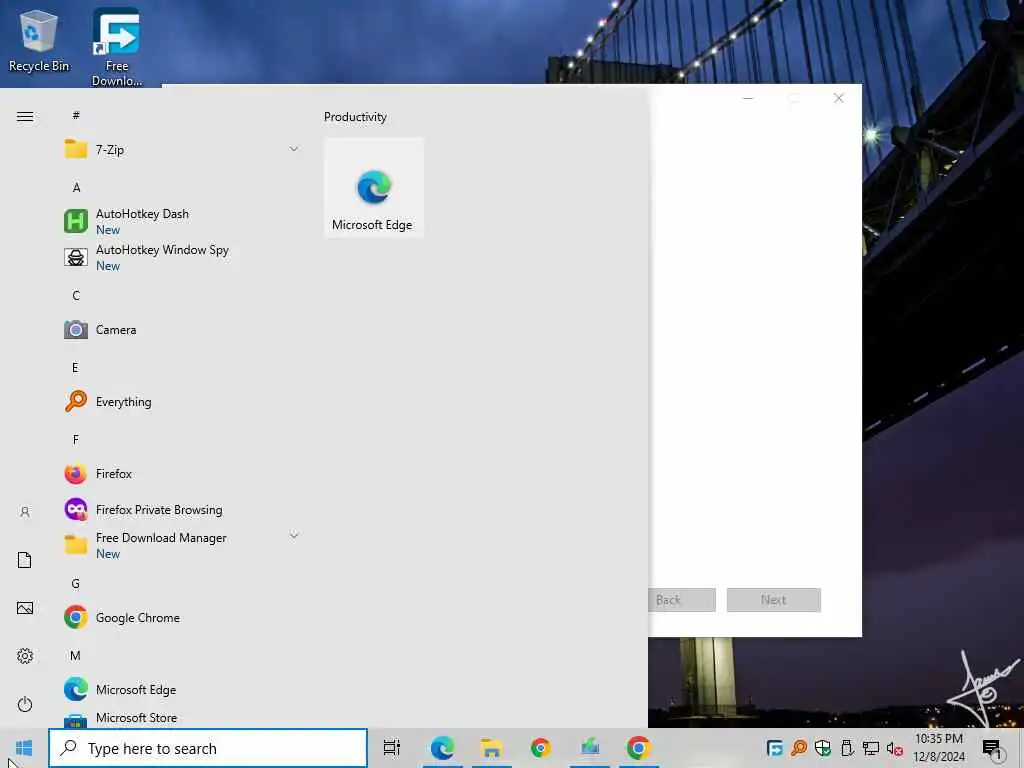The width and height of the screenshot is (1024, 768).
Task: Open the user account icon in Start
Action: click(x=25, y=512)
